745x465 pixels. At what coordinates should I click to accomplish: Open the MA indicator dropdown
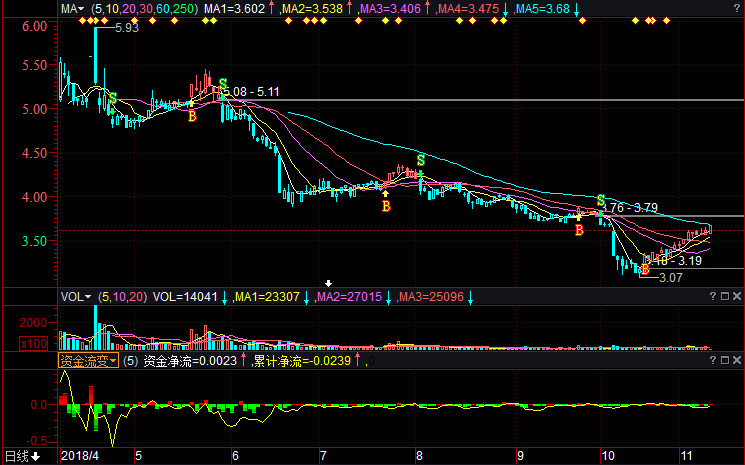(73, 8)
